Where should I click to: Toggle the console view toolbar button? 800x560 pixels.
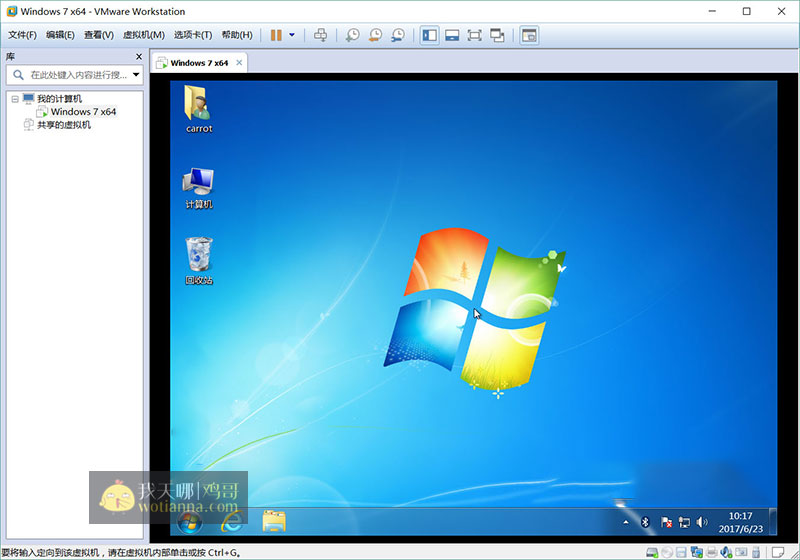coord(529,35)
